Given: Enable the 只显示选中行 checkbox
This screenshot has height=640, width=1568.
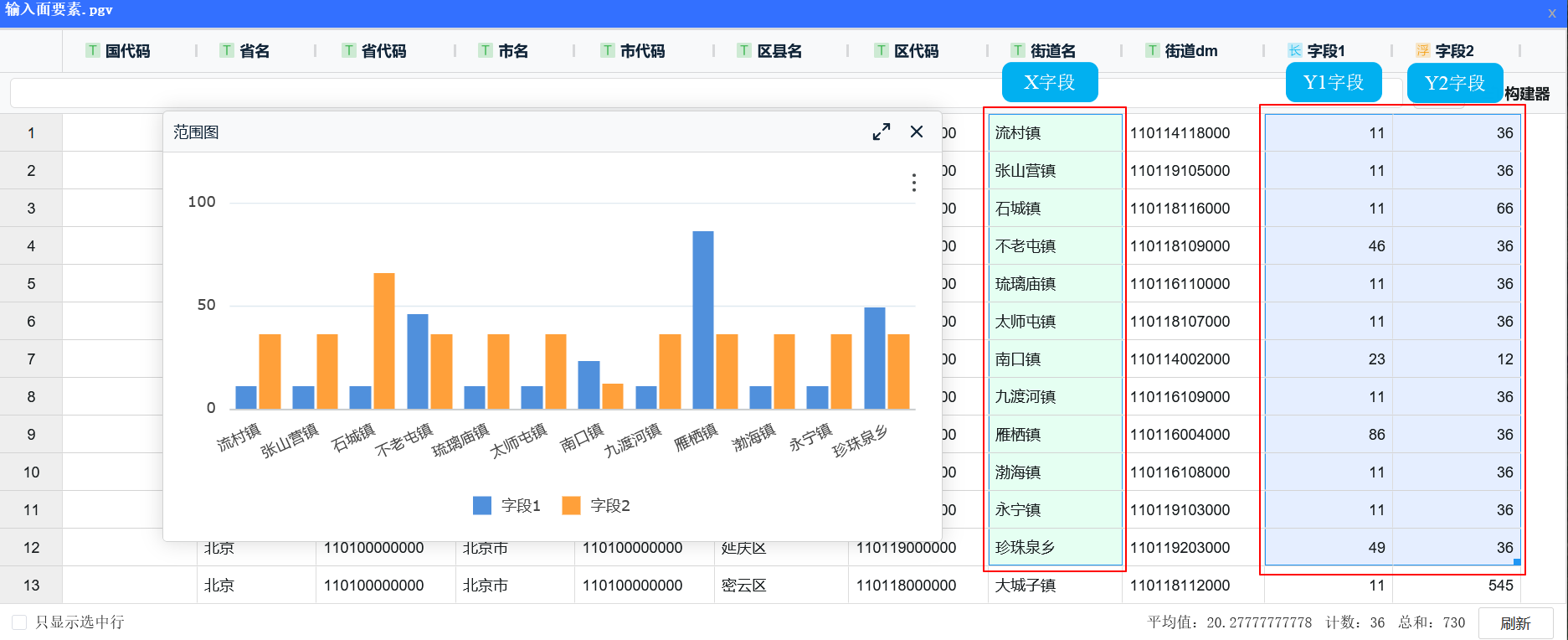Looking at the screenshot, I should (19, 622).
